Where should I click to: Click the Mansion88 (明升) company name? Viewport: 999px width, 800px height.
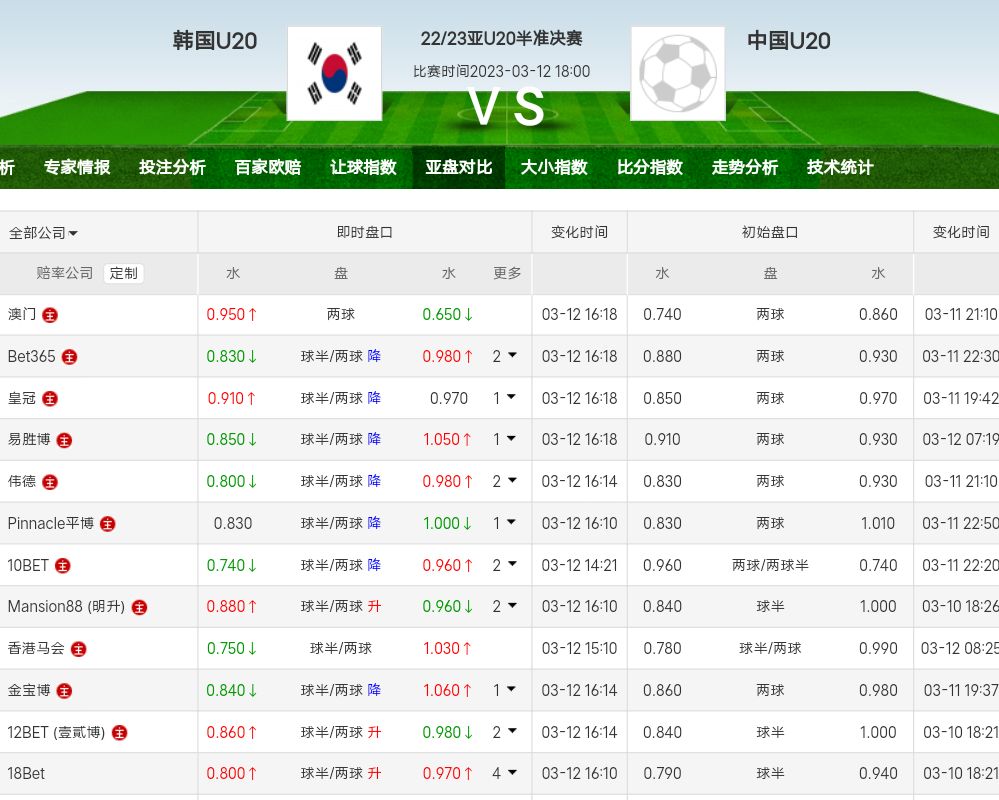(65, 607)
